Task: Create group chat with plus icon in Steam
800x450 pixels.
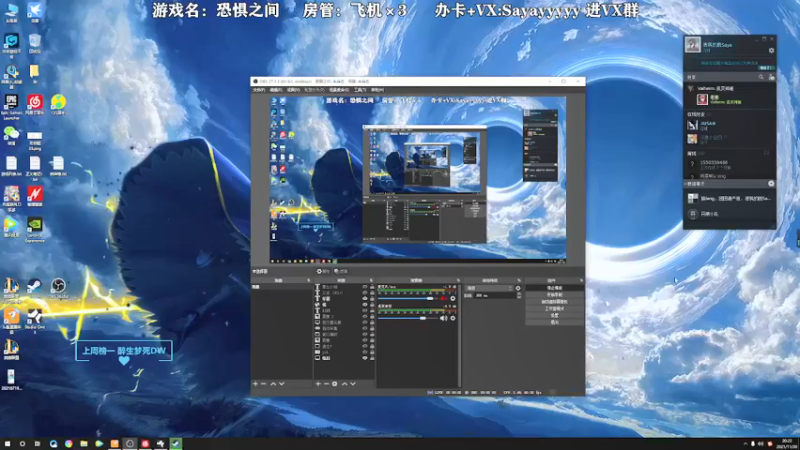Action: tap(771, 184)
